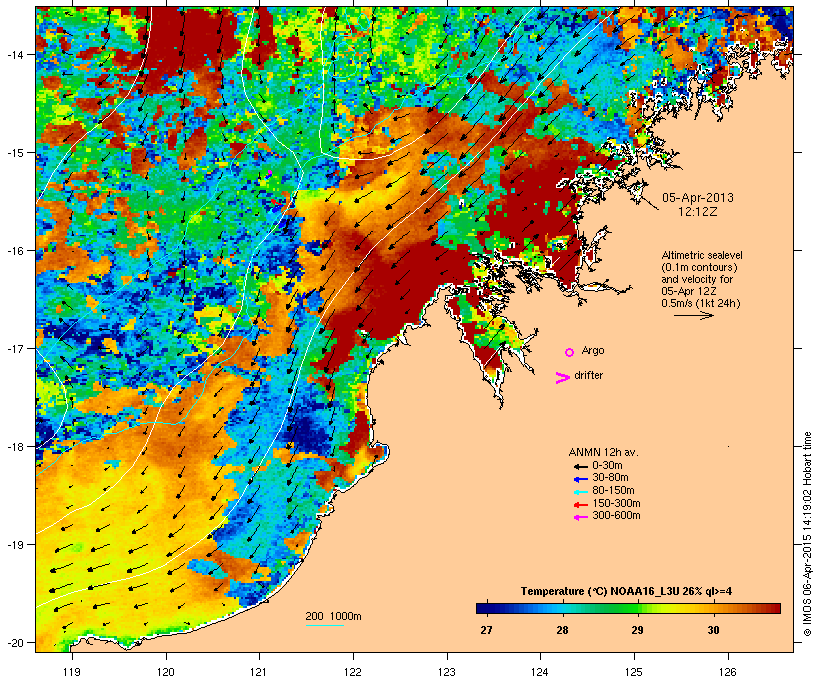The image size is (820, 680).
Task: Click the '05-Apr 12Z' text
Action: click(x=689, y=291)
